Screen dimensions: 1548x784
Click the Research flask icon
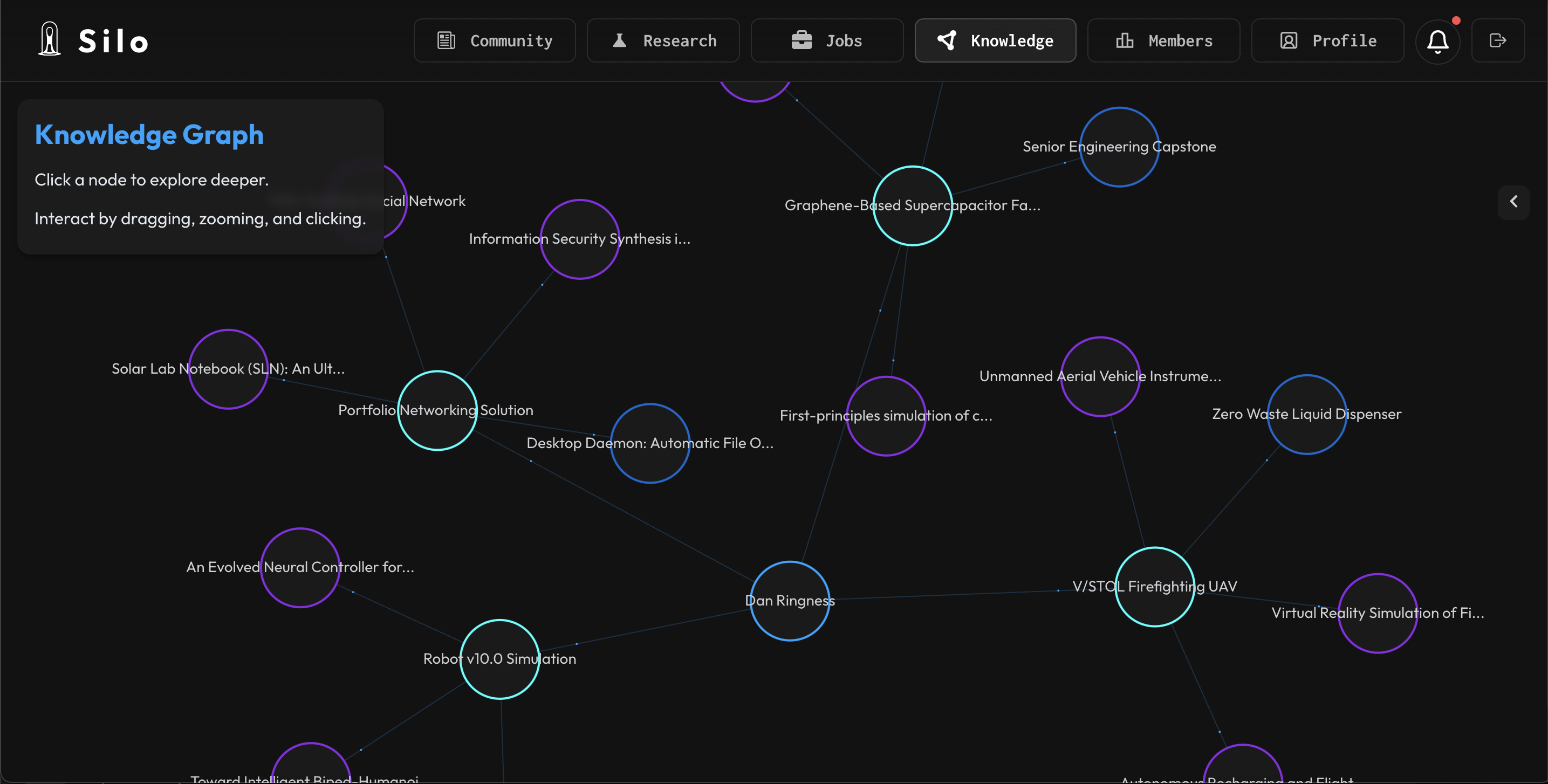(619, 41)
